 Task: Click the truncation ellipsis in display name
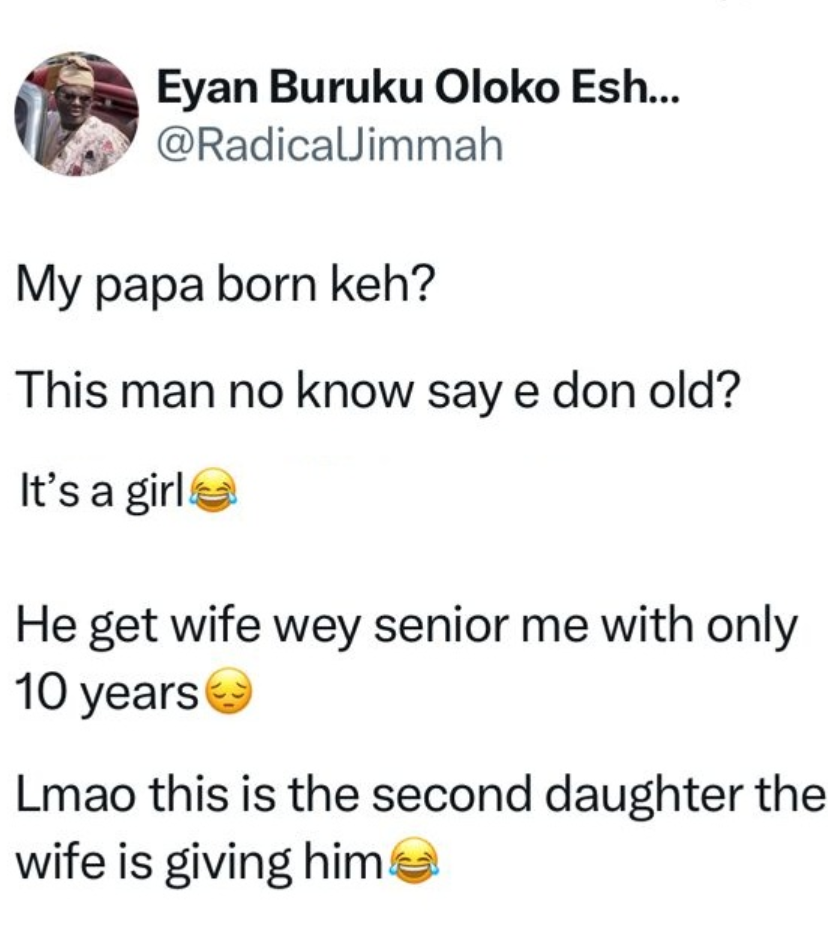[x=662, y=96]
